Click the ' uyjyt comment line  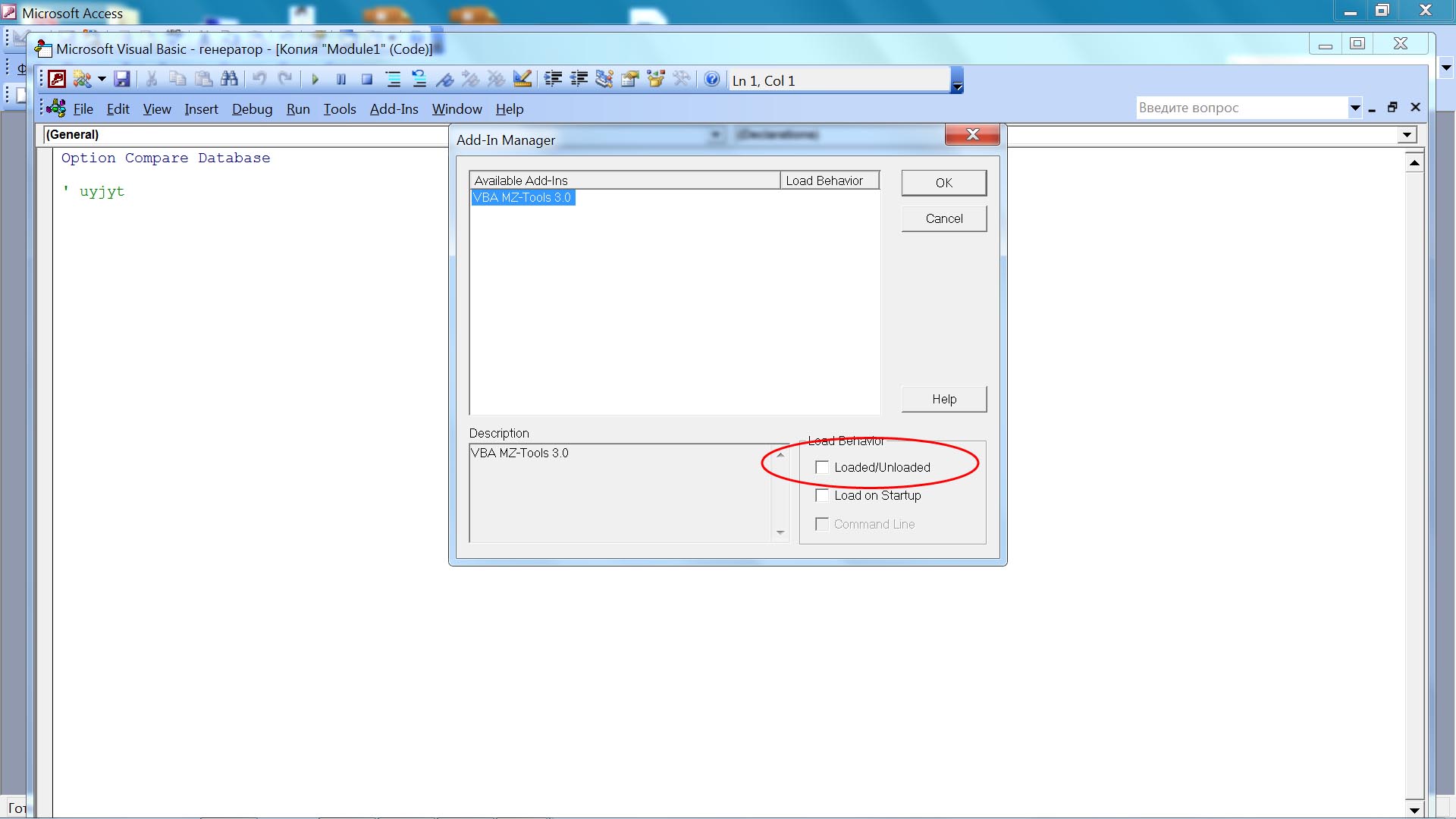pos(93,191)
